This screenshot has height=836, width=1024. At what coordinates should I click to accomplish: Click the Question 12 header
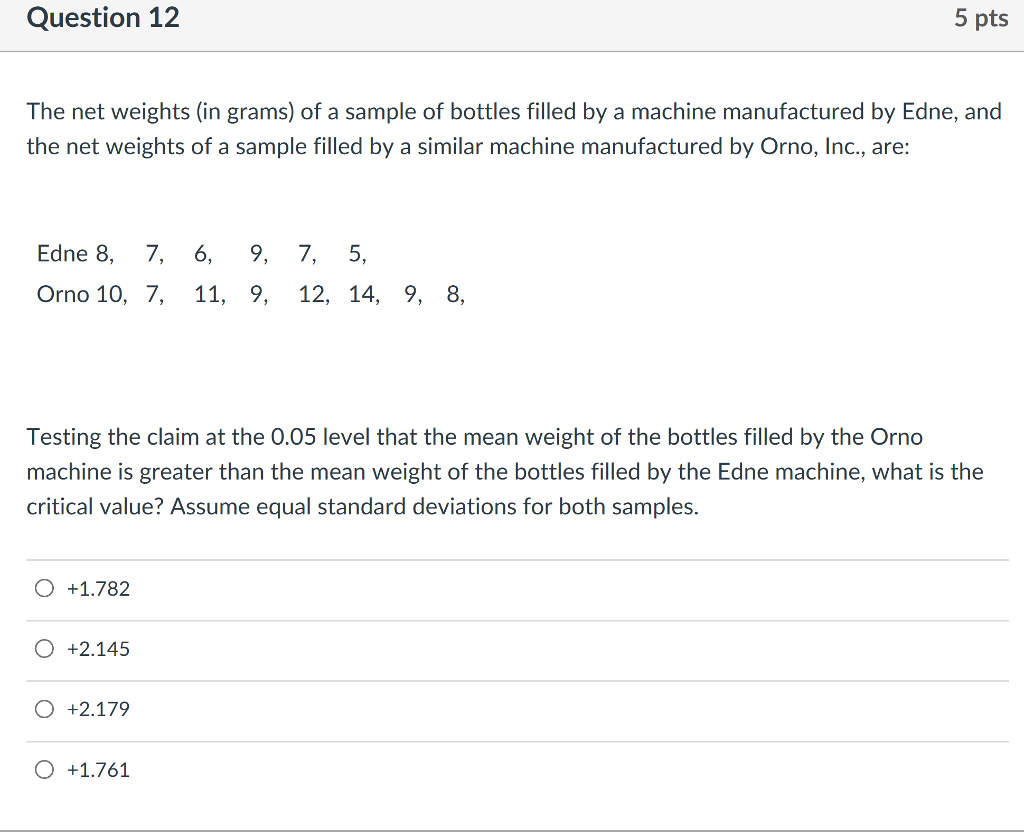pyautogui.click(x=102, y=17)
